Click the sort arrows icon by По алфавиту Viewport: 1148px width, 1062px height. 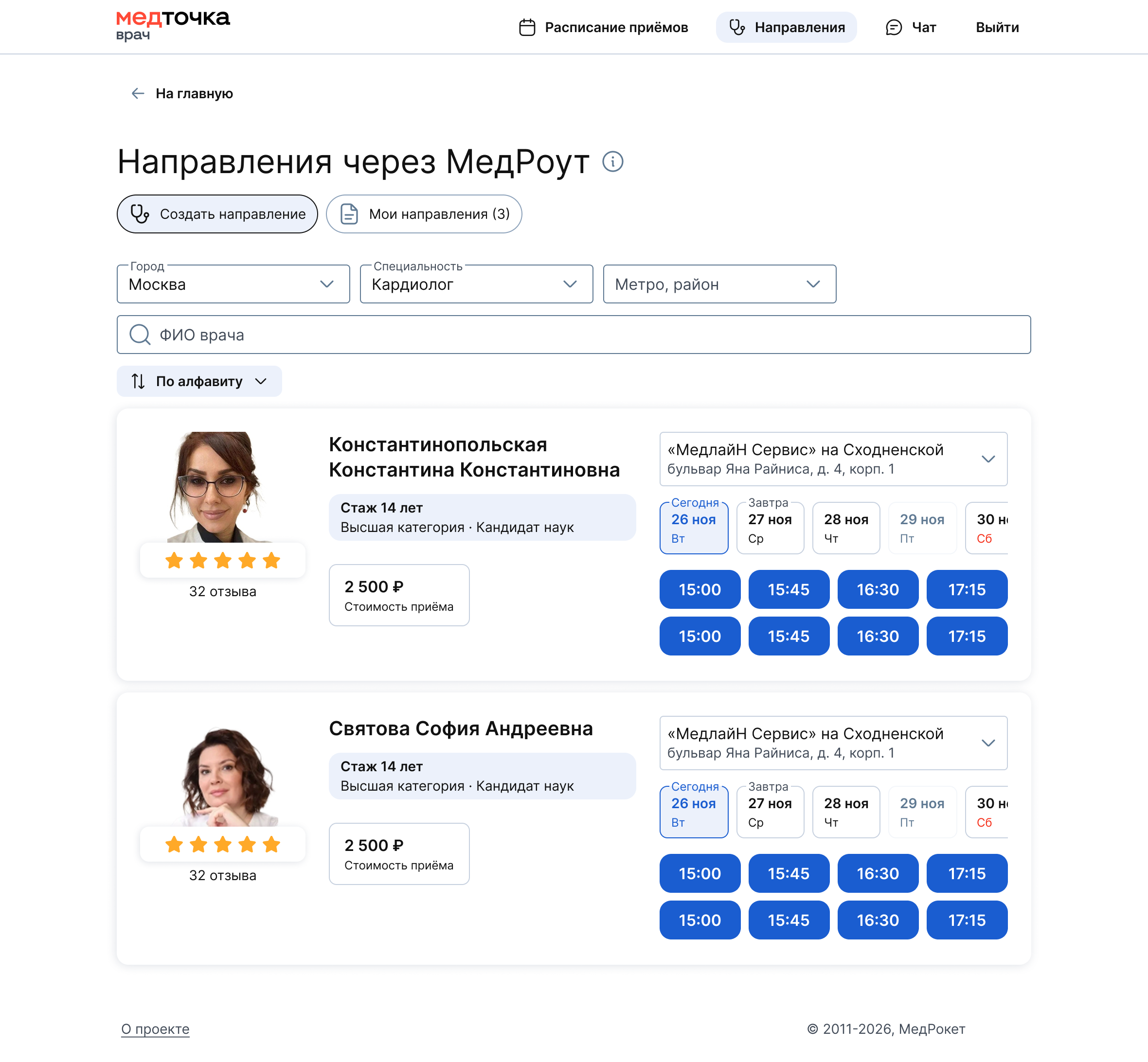point(138,381)
